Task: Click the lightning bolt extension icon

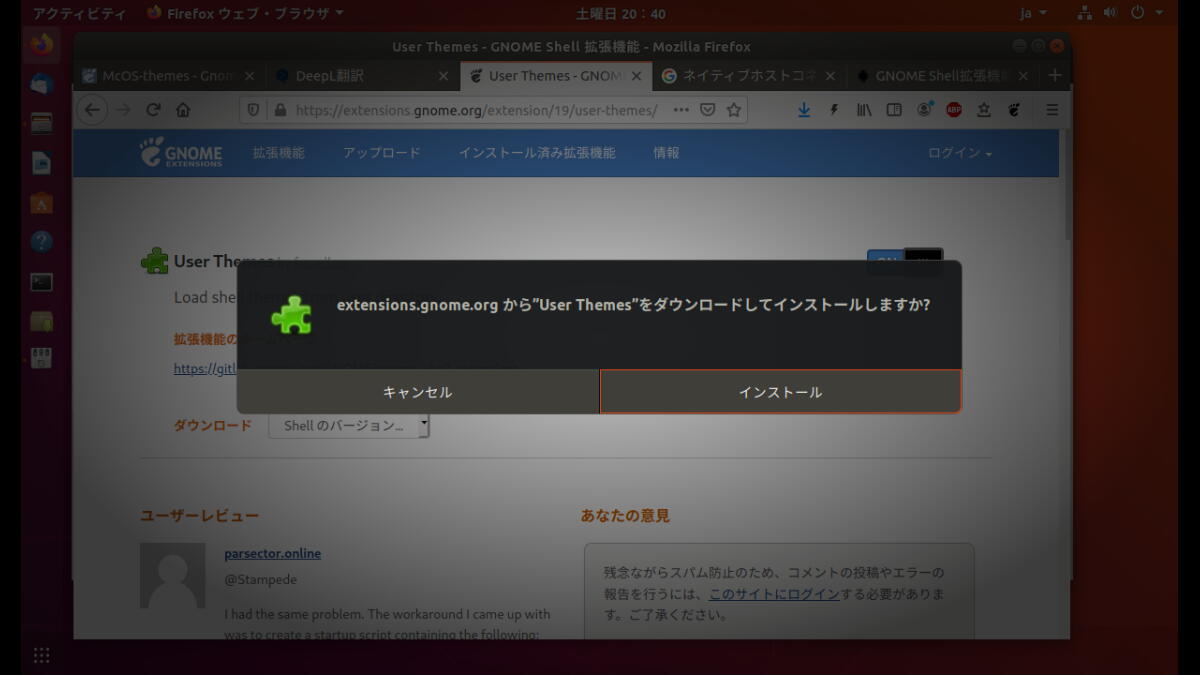Action: tap(834, 110)
